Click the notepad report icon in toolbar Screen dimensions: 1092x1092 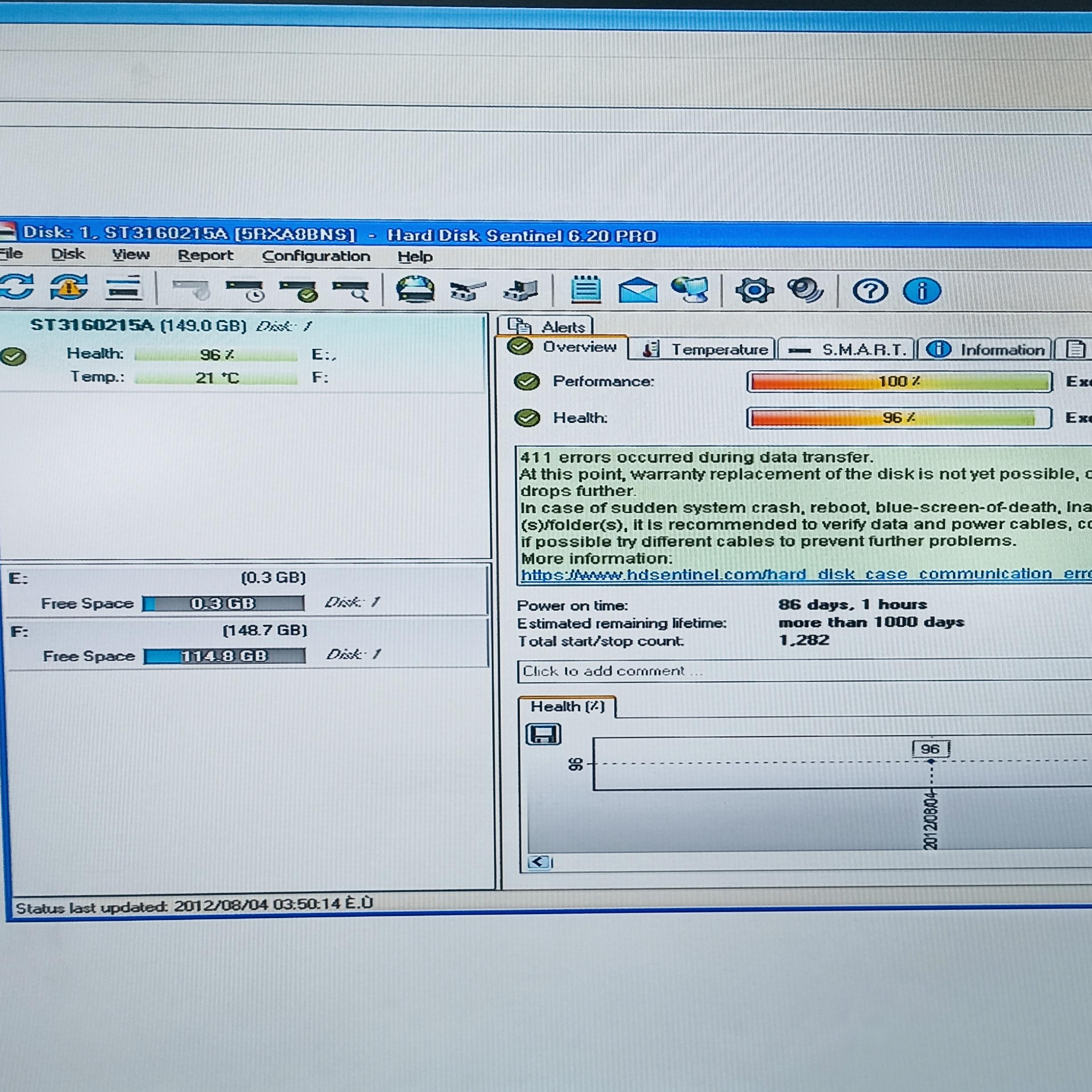tap(585, 290)
